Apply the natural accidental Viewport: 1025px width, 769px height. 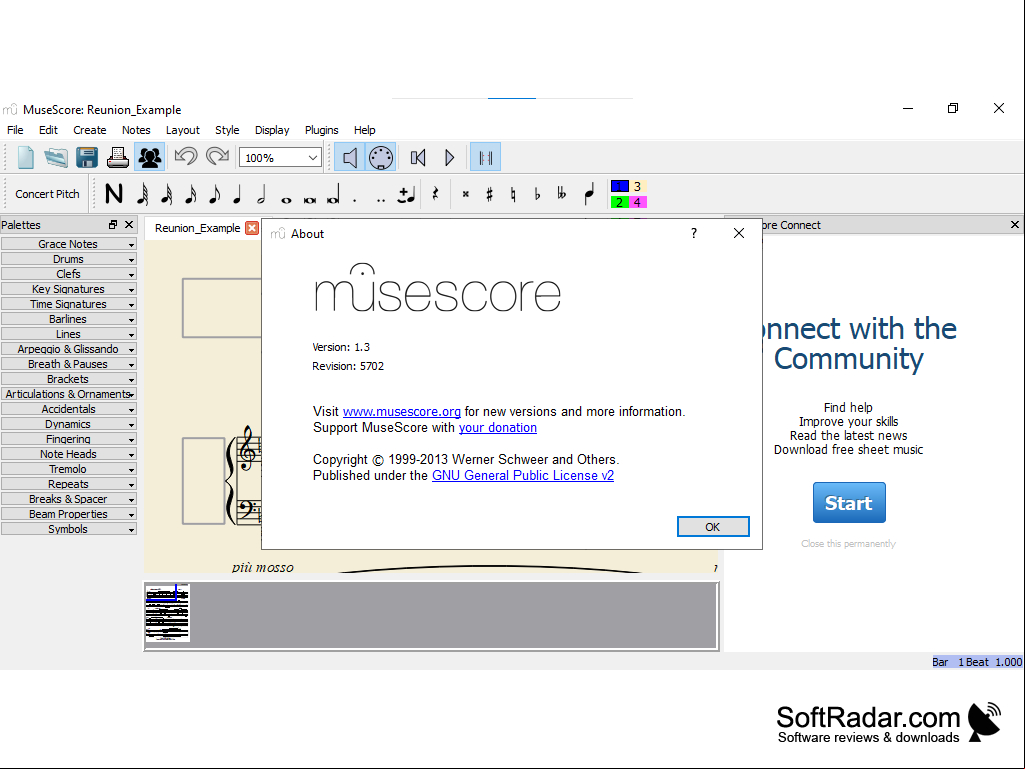[x=513, y=194]
